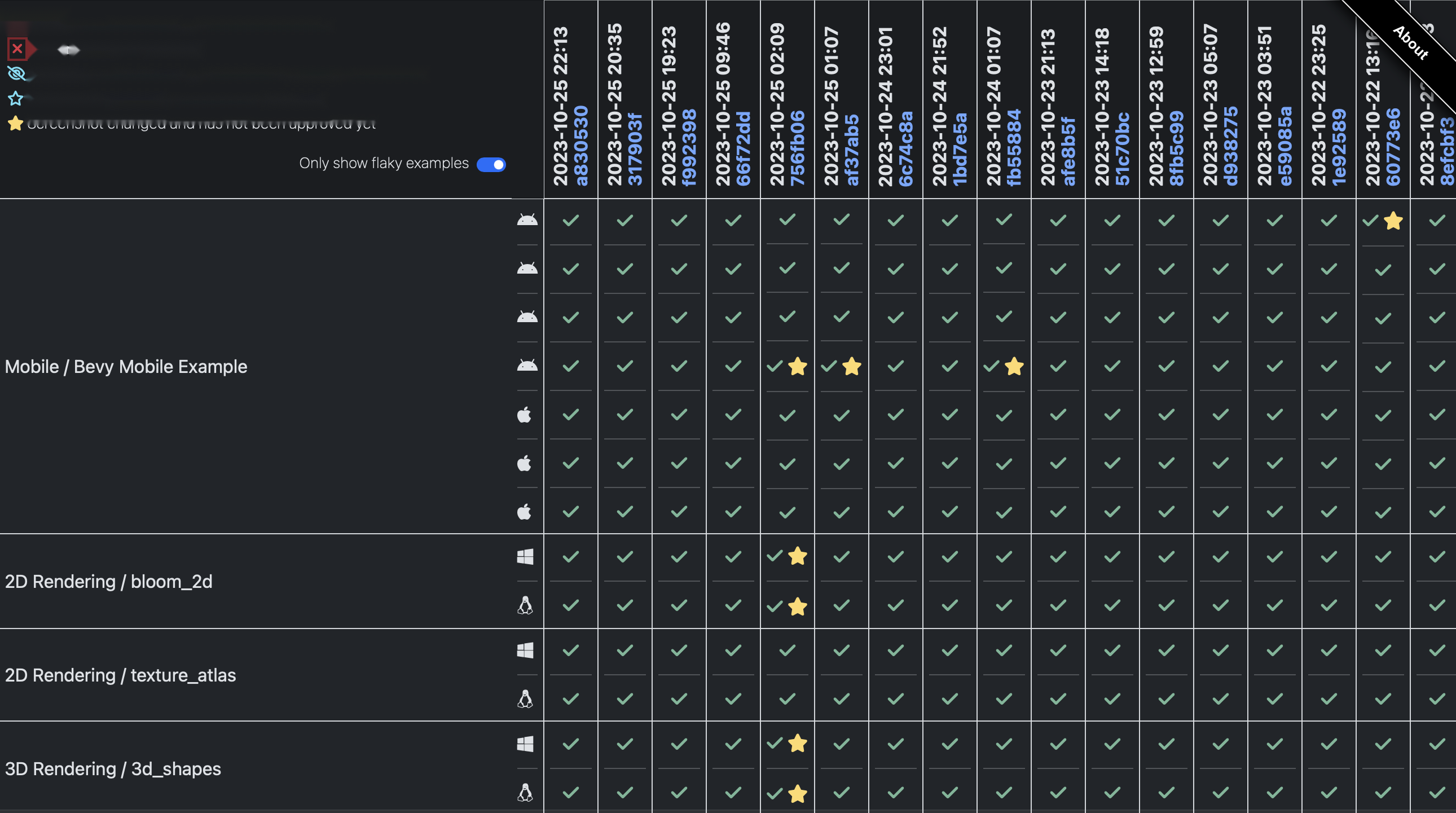The image size is (1456, 813).
Task: Click the 2023-10-25 22:13 column timestamp
Action: pyautogui.click(x=561, y=106)
